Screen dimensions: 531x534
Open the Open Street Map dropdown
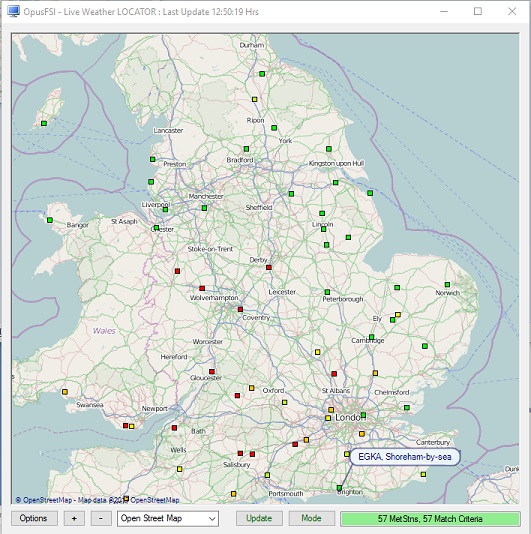click(x=168, y=518)
